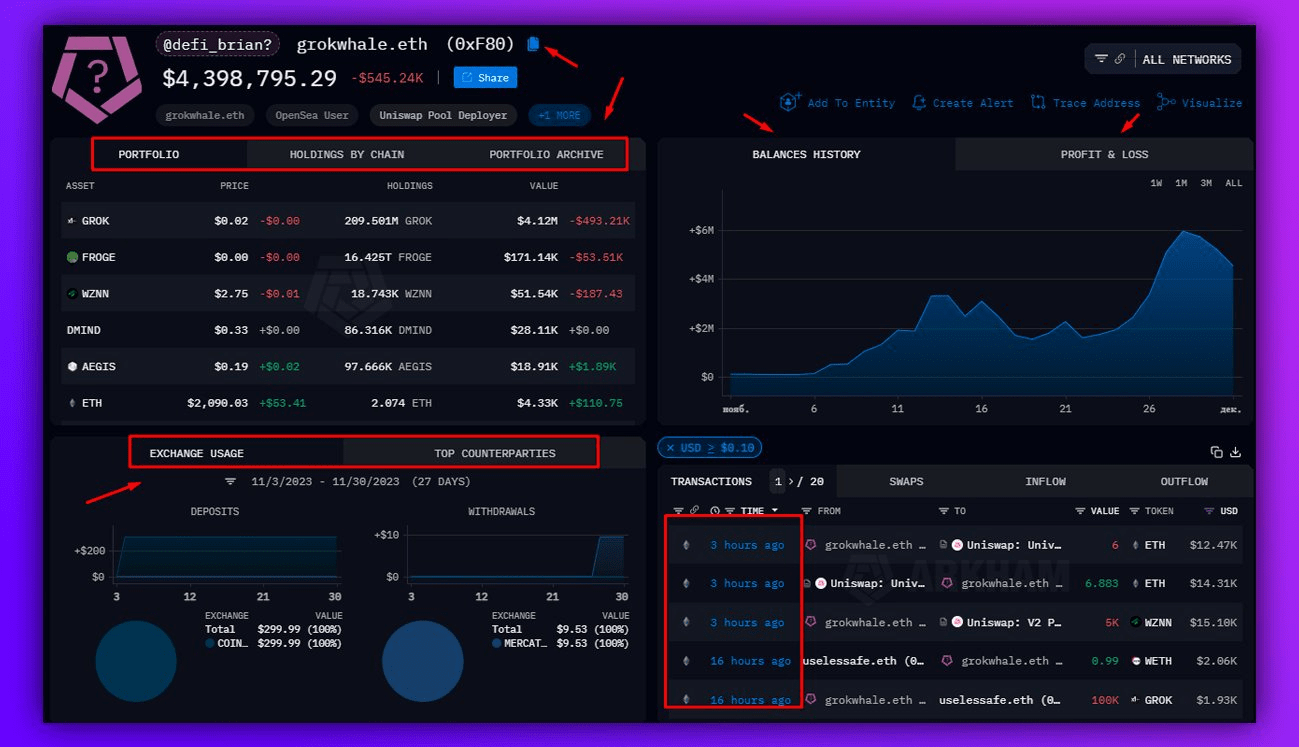Click the clock icon in the transactions header
The height and width of the screenshot is (747, 1299).
click(714, 511)
